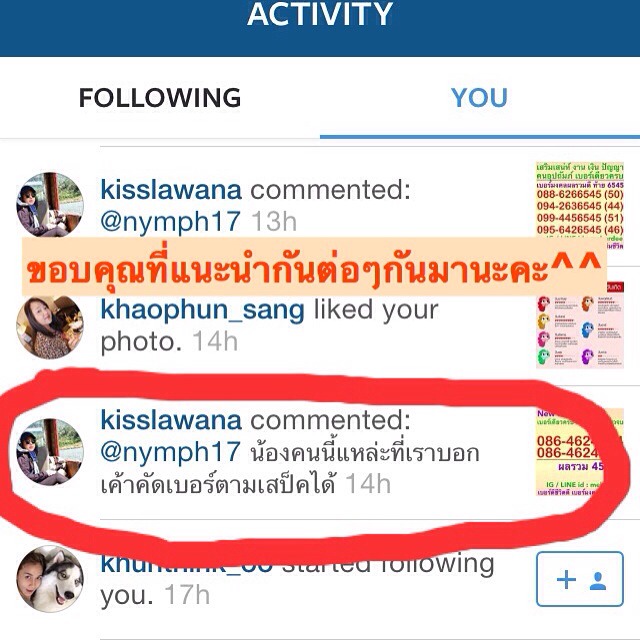Open the 086-462 number post thumbnail
Screen dimensions: 640x640
[x=580, y=452]
